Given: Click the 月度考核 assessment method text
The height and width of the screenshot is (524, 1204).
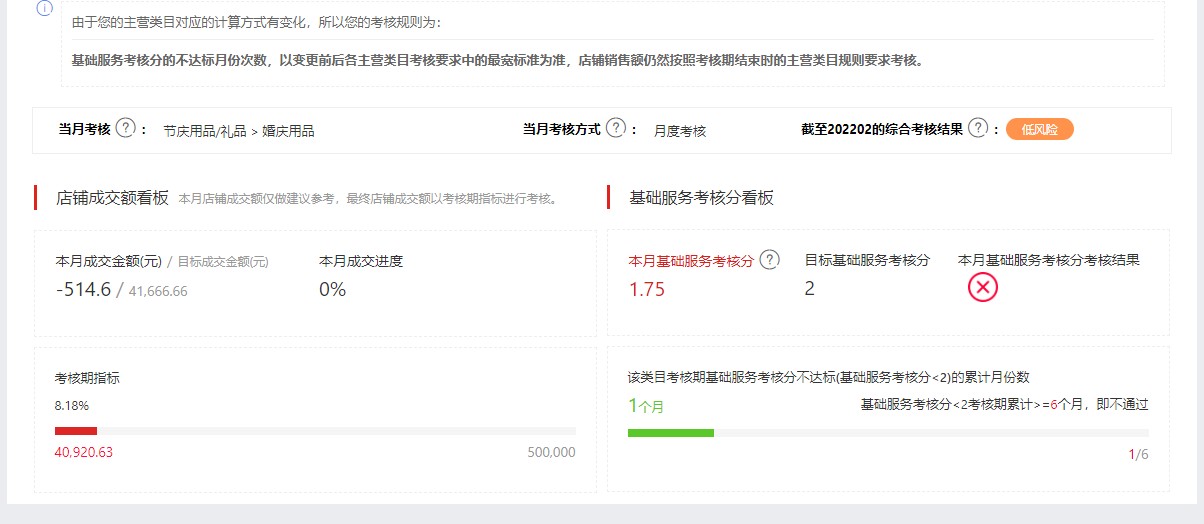Looking at the screenshot, I should click(x=680, y=130).
